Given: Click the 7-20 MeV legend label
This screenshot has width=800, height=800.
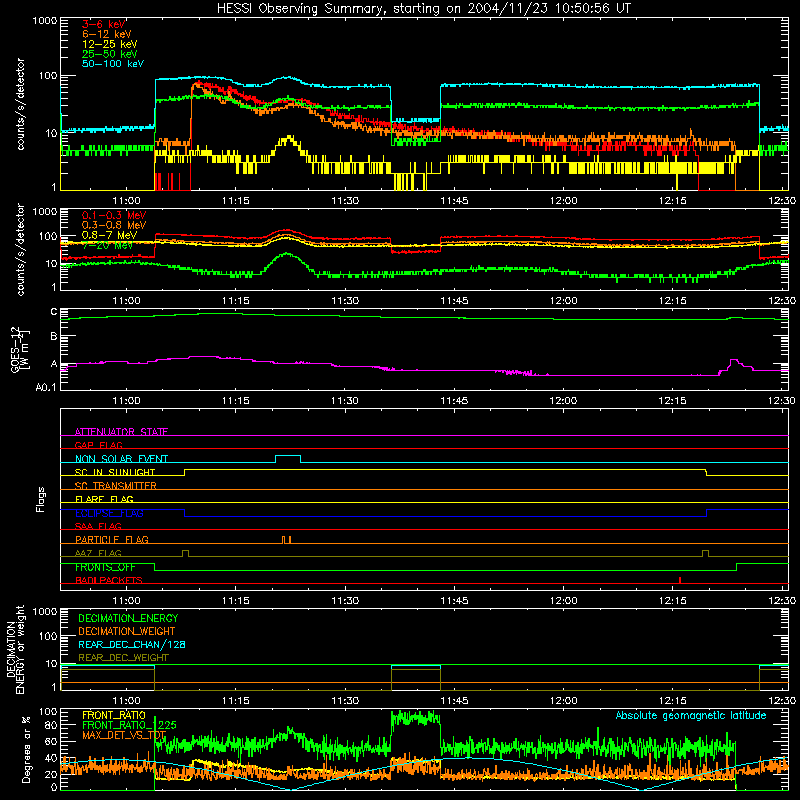Looking at the screenshot, I should (x=107, y=245).
